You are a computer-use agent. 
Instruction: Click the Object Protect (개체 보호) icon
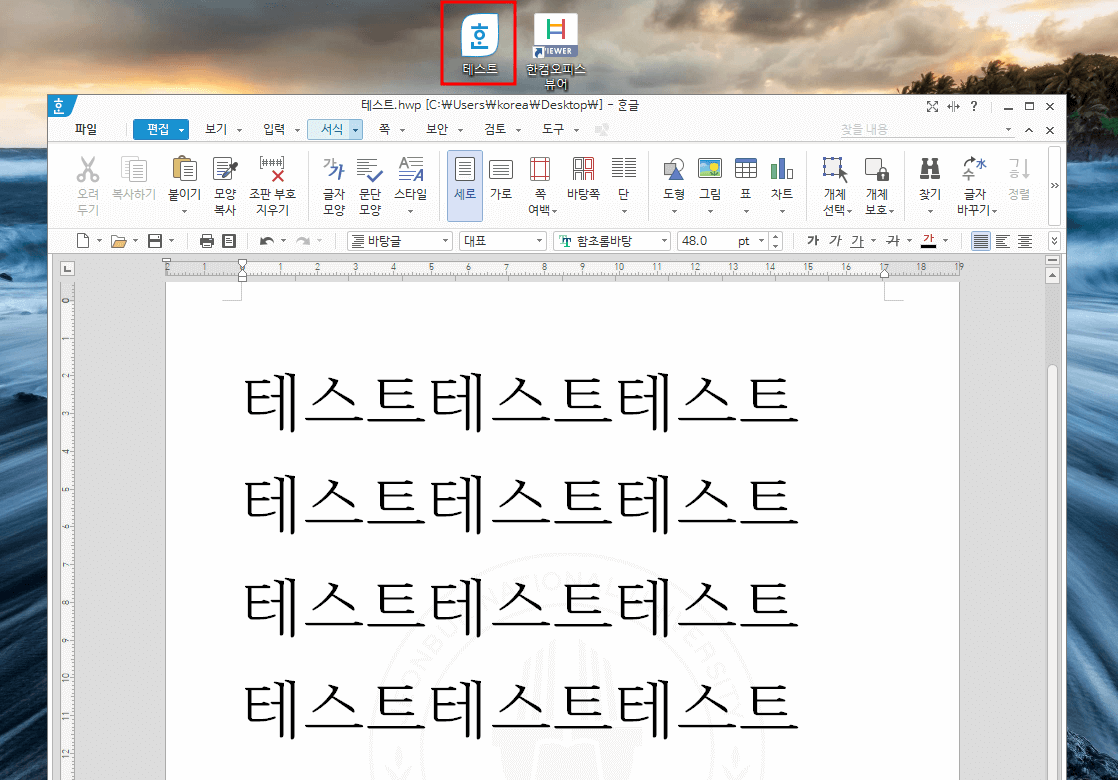(x=876, y=170)
